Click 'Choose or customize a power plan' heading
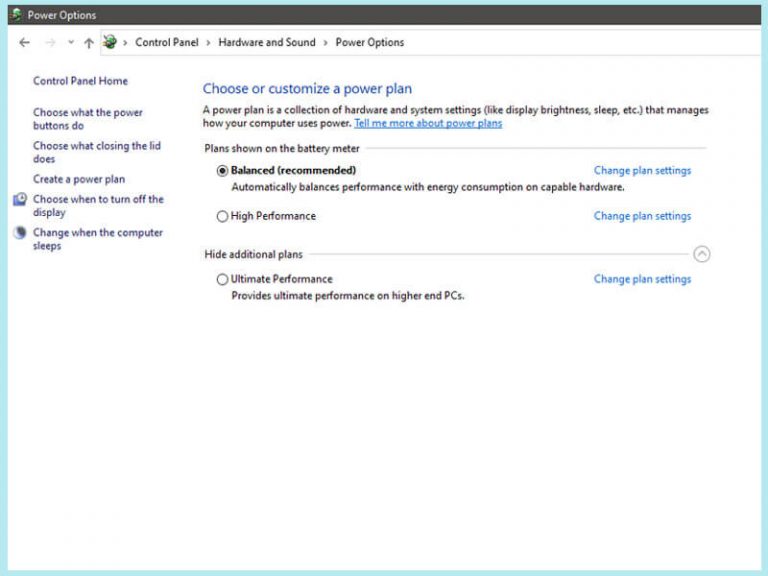This screenshot has width=768, height=576. tap(307, 89)
